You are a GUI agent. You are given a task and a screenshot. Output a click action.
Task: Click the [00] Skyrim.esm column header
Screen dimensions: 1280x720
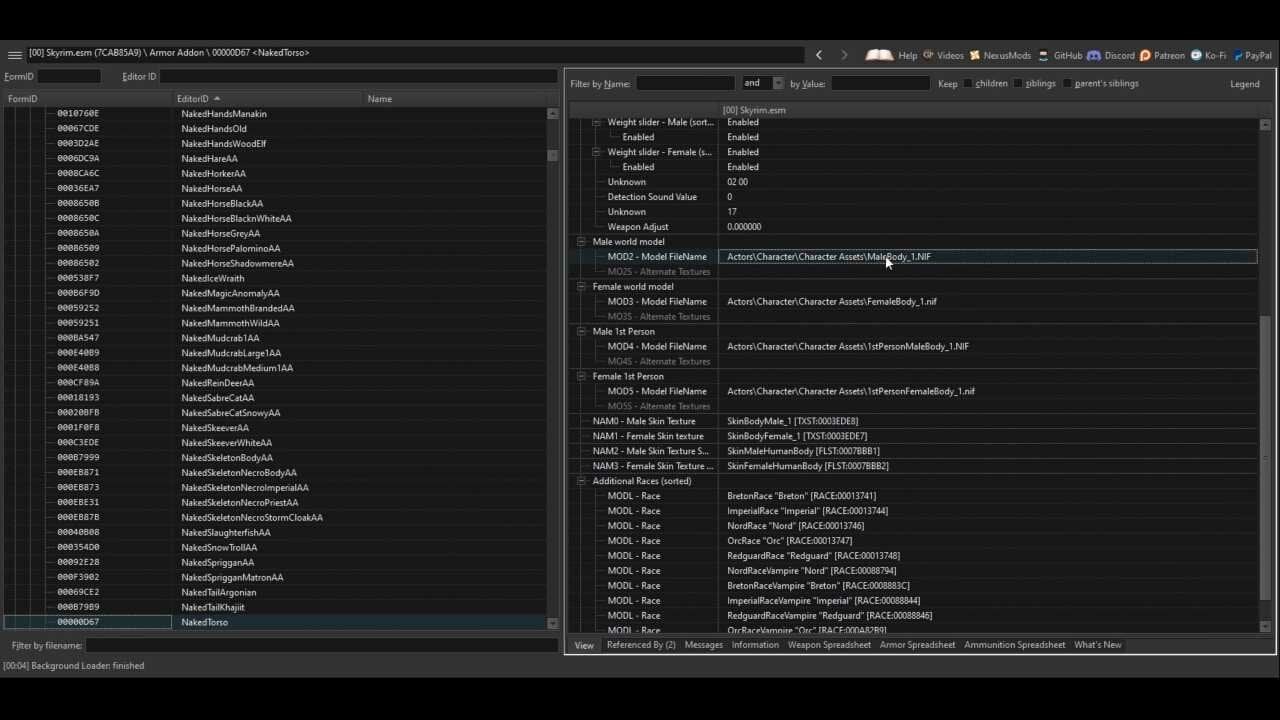pyautogui.click(x=988, y=110)
